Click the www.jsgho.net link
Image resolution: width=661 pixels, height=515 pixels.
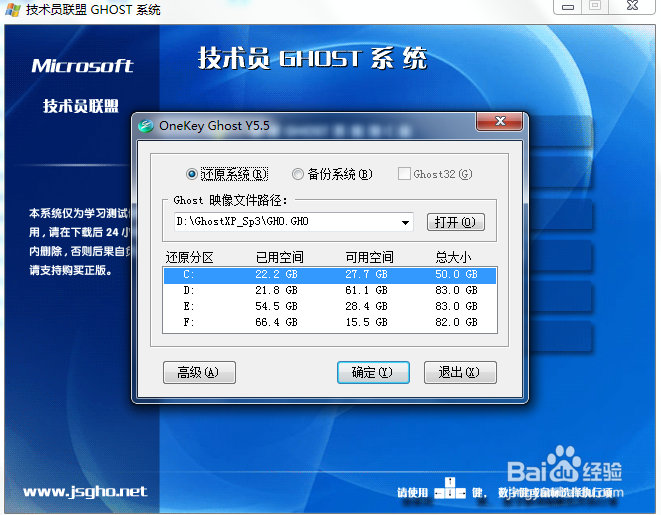click(85, 491)
